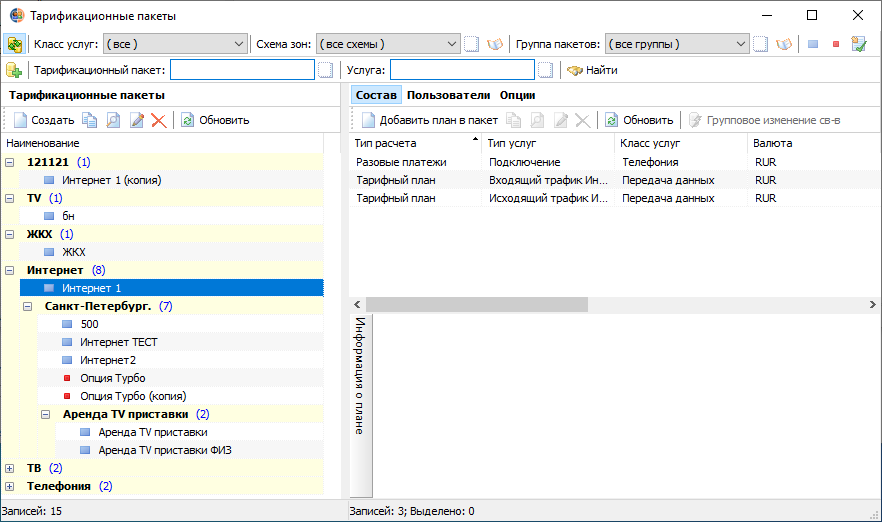Select the ЖКХ package under ЖКХ group
The height and width of the screenshot is (522, 882).
coord(172,252)
